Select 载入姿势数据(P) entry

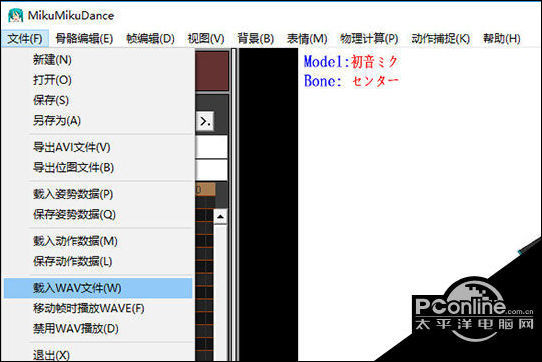coord(98,194)
